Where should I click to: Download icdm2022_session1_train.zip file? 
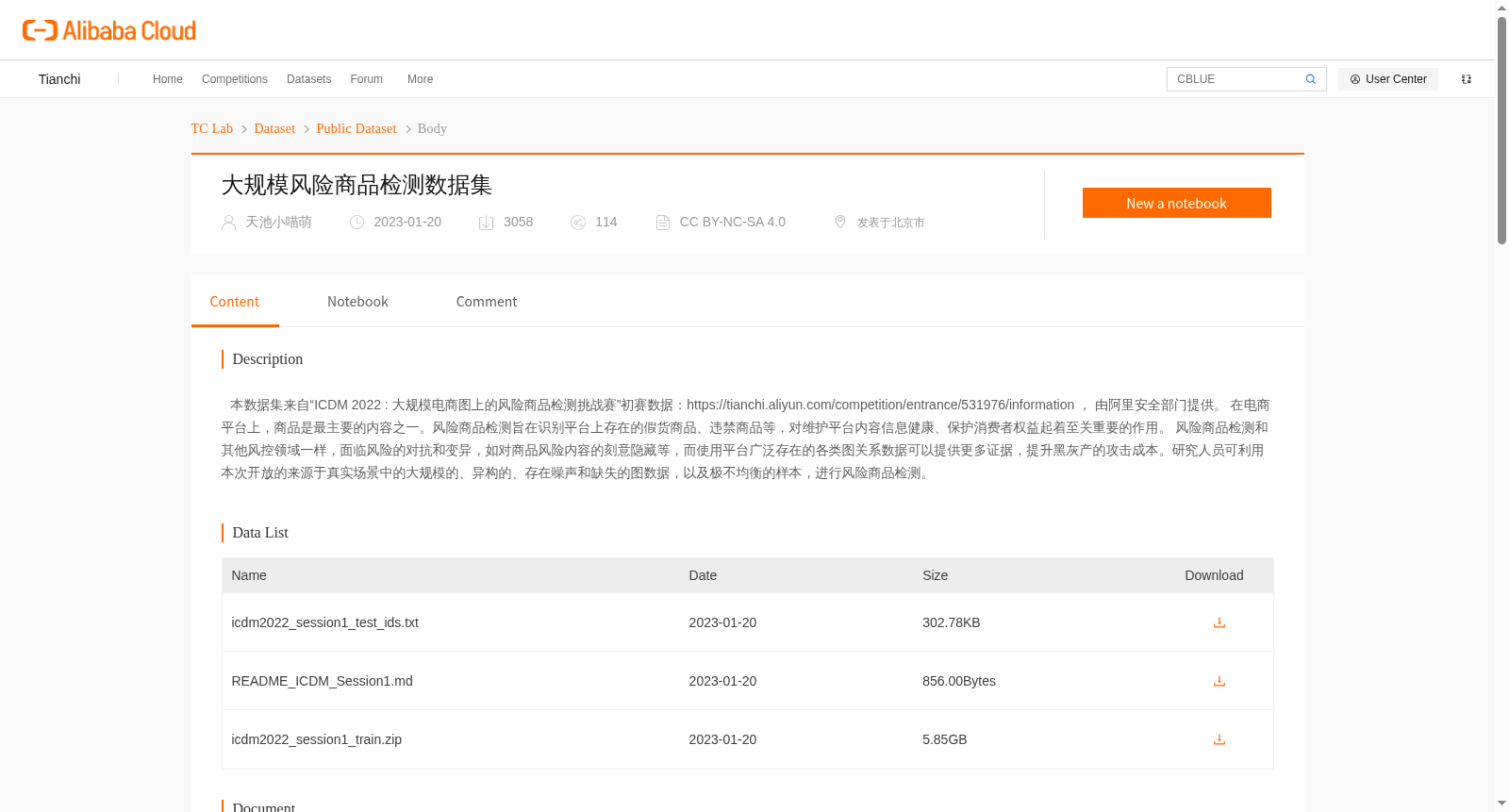click(1219, 739)
